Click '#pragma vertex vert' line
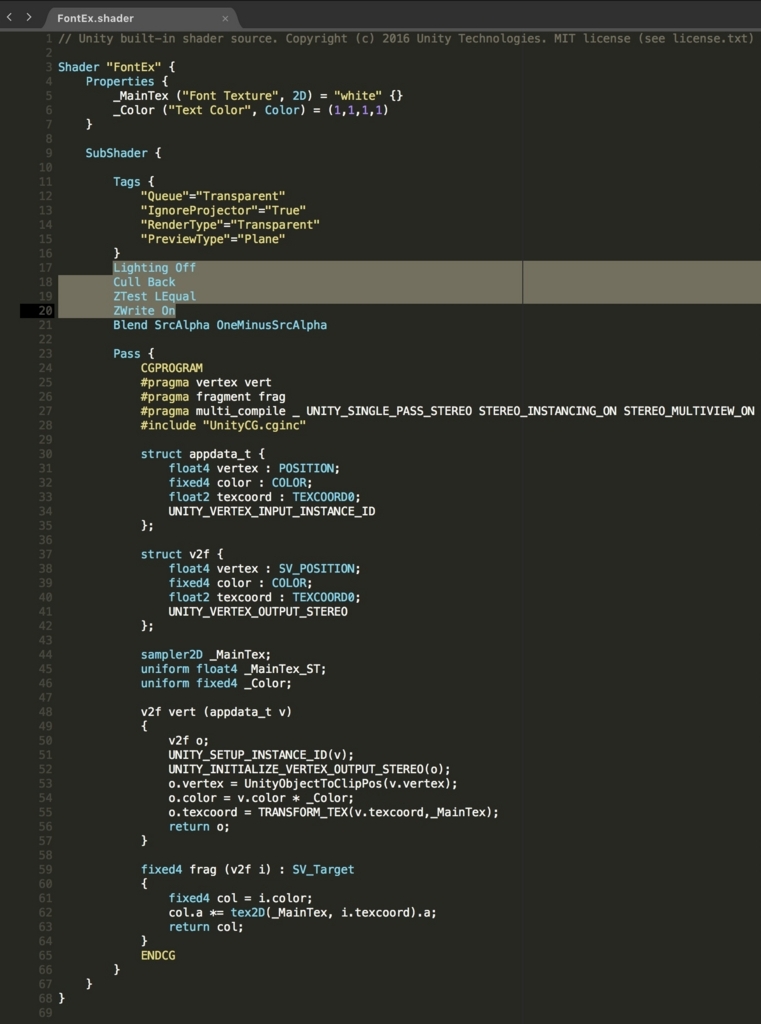The width and height of the screenshot is (761, 1024). 206,383
